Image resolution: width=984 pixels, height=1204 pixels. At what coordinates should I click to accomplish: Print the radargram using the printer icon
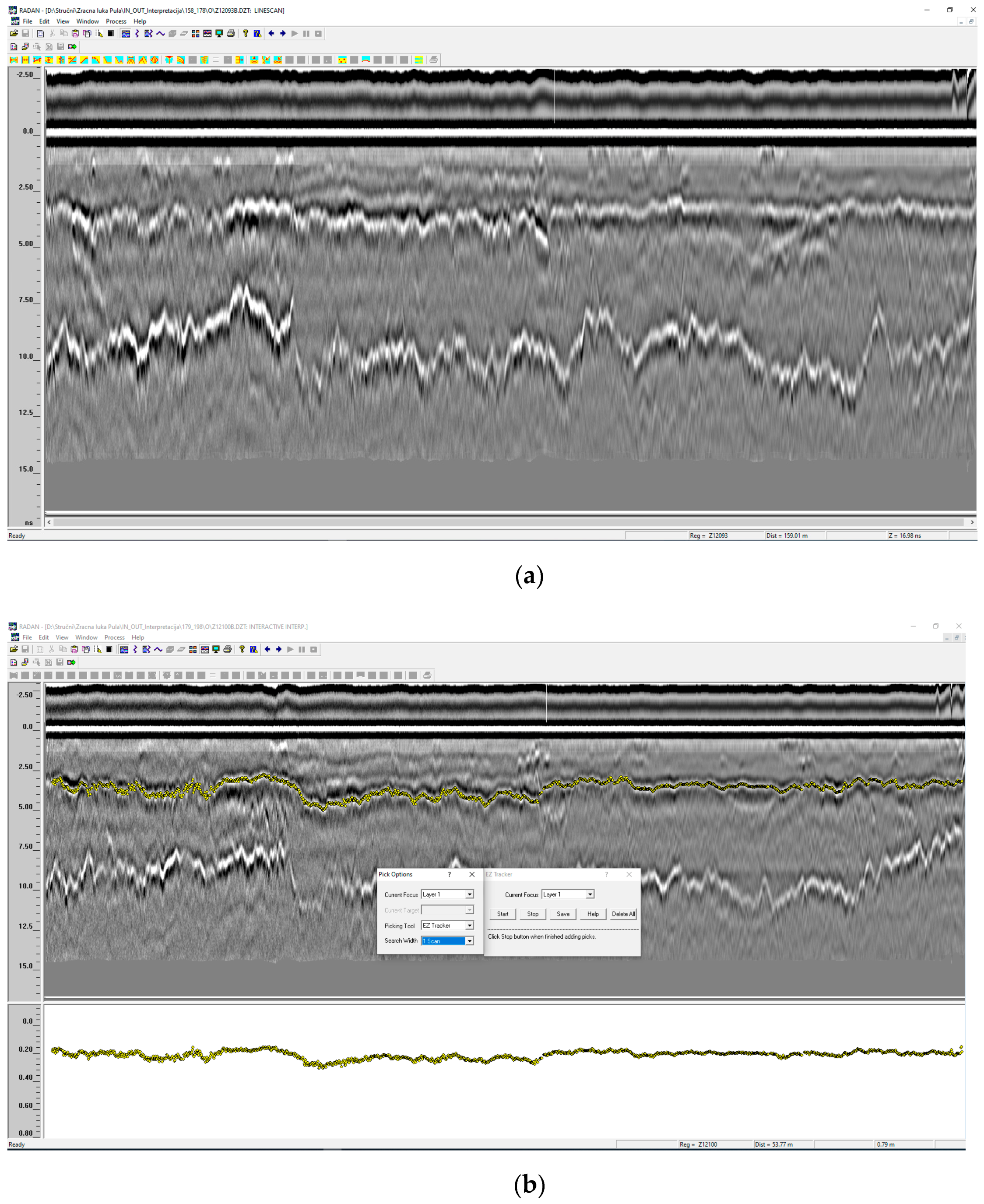pos(231,33)
